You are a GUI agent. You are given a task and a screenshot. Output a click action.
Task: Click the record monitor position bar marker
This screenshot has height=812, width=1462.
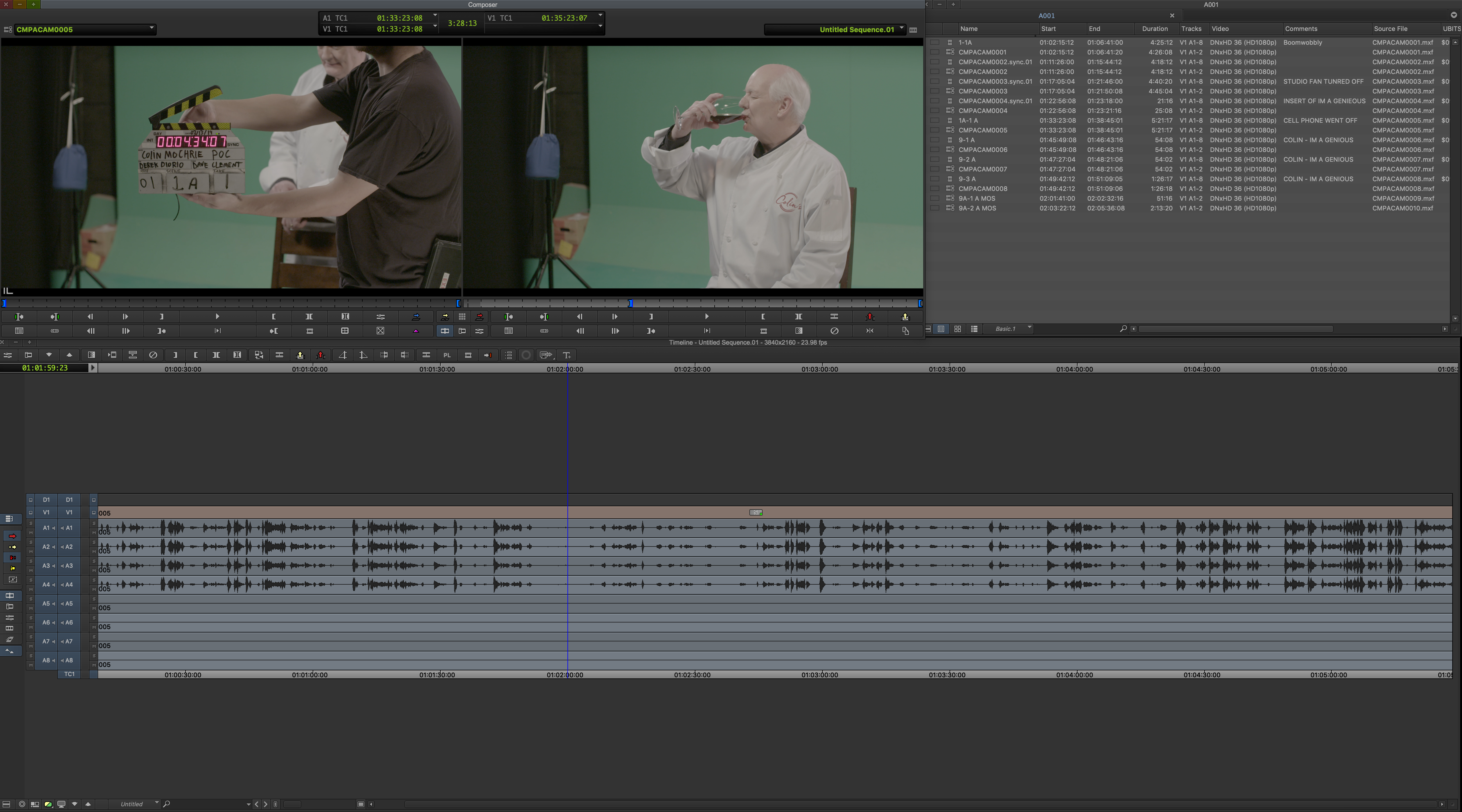pyautogui.click(x=630, y=303)
